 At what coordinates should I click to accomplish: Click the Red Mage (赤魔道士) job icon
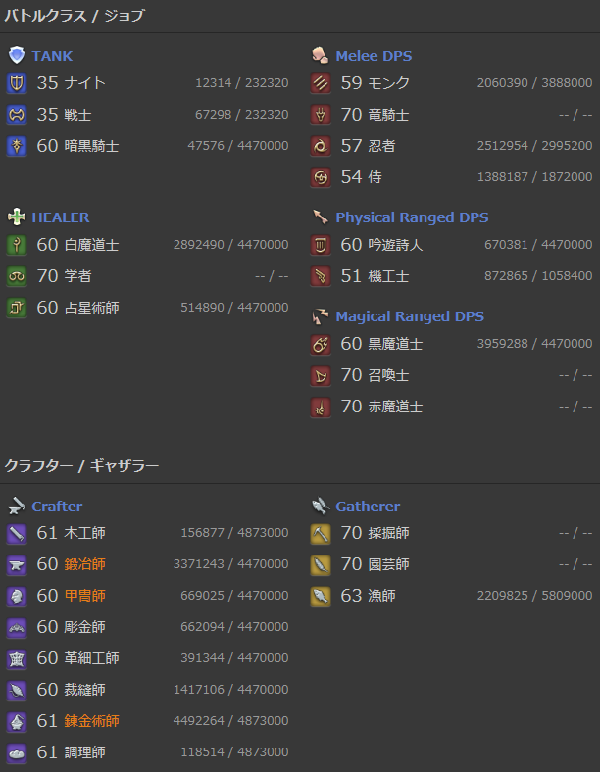320,407
